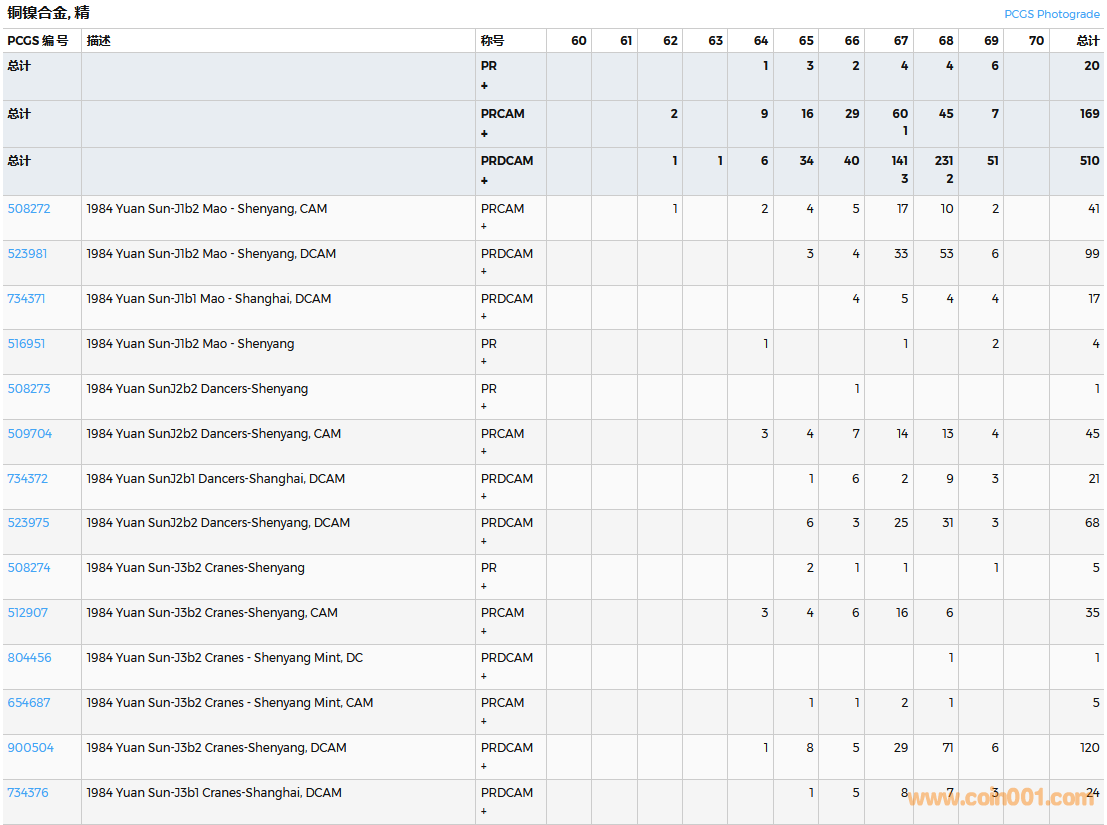
Task: Open PCGS number 734376 Cranes-Shanghai link
Action: 27,793
